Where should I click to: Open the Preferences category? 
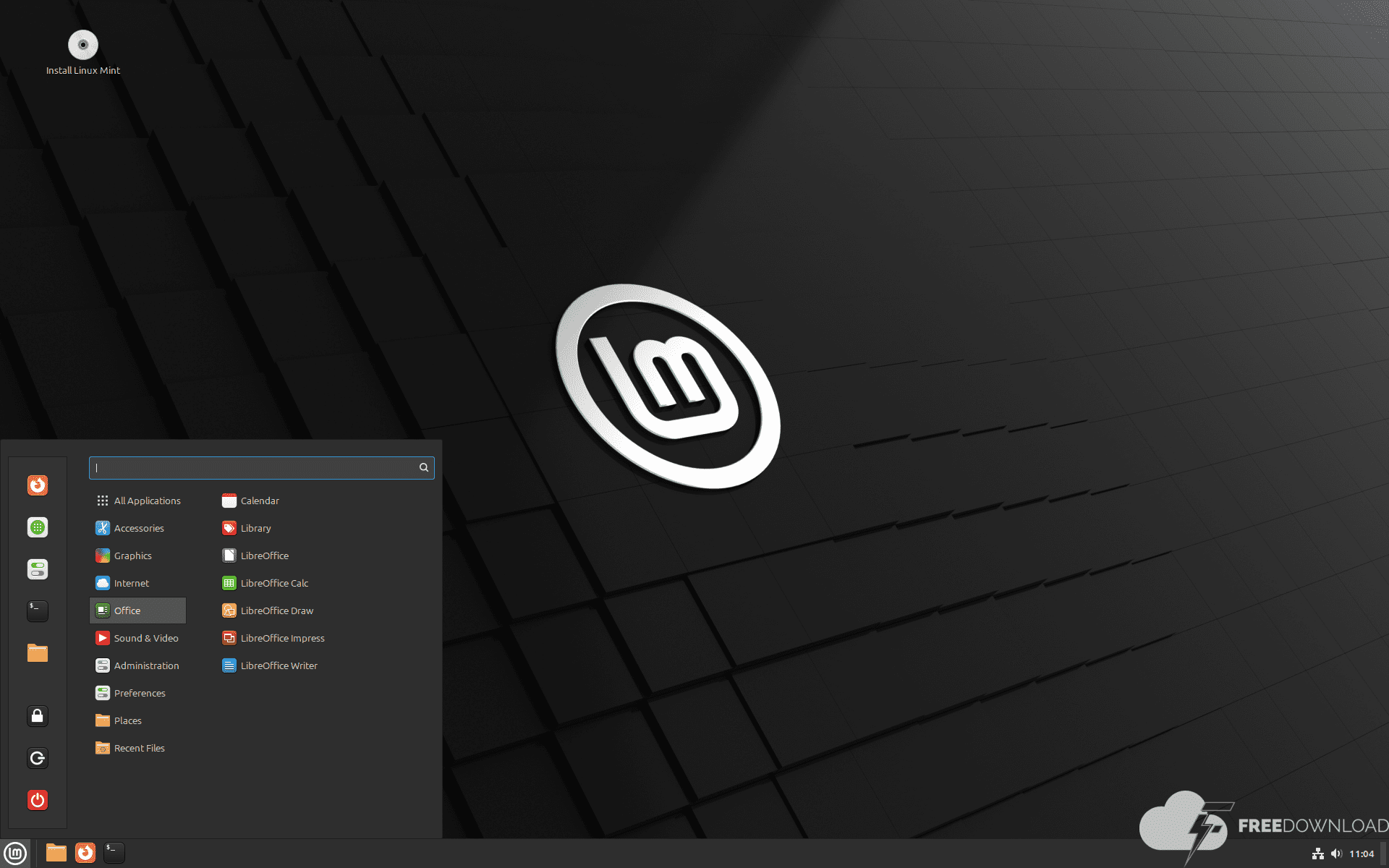tap(139, 693)
